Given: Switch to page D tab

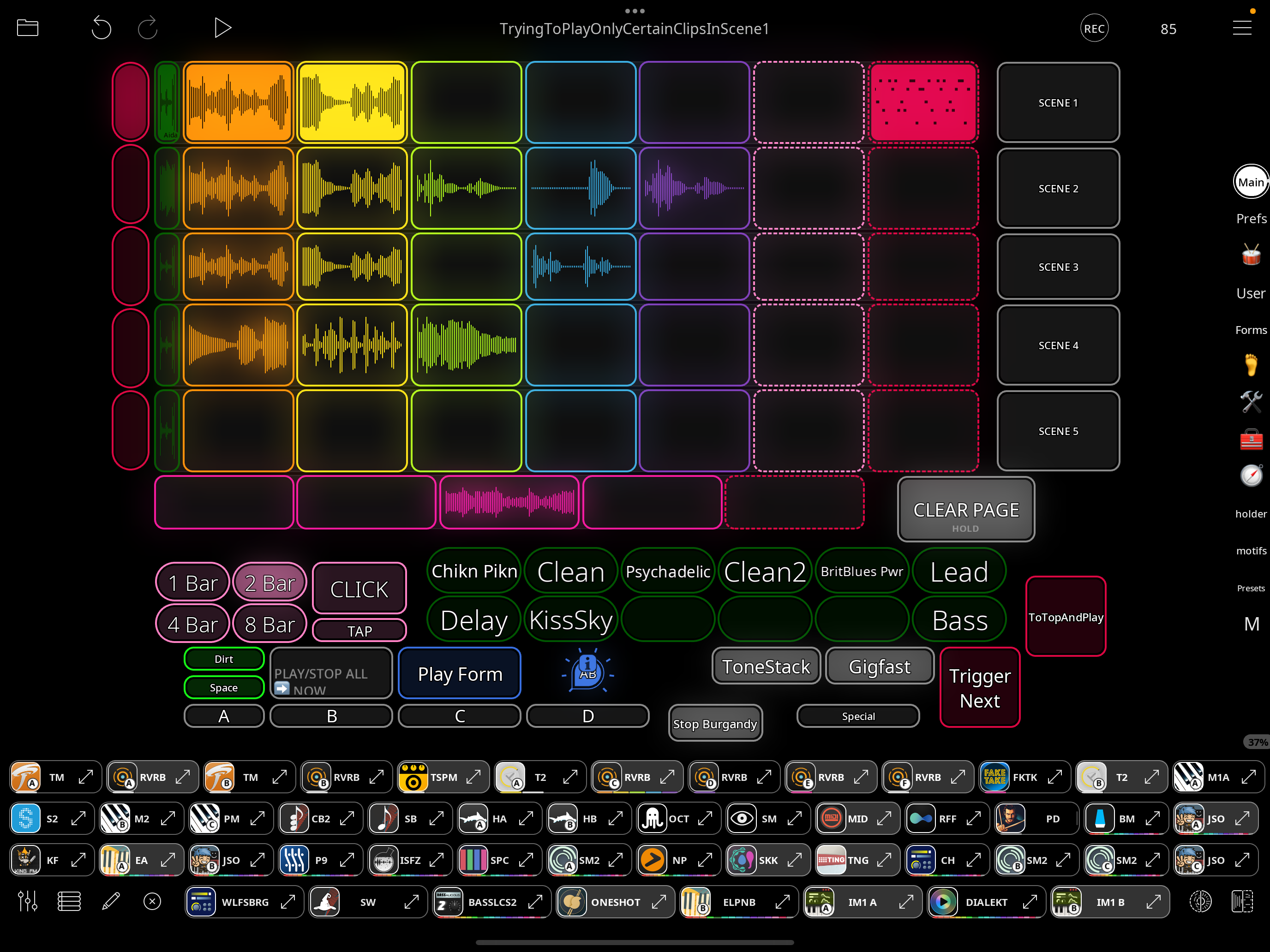Looking at the screenshot, I should (x=587, y=715).
